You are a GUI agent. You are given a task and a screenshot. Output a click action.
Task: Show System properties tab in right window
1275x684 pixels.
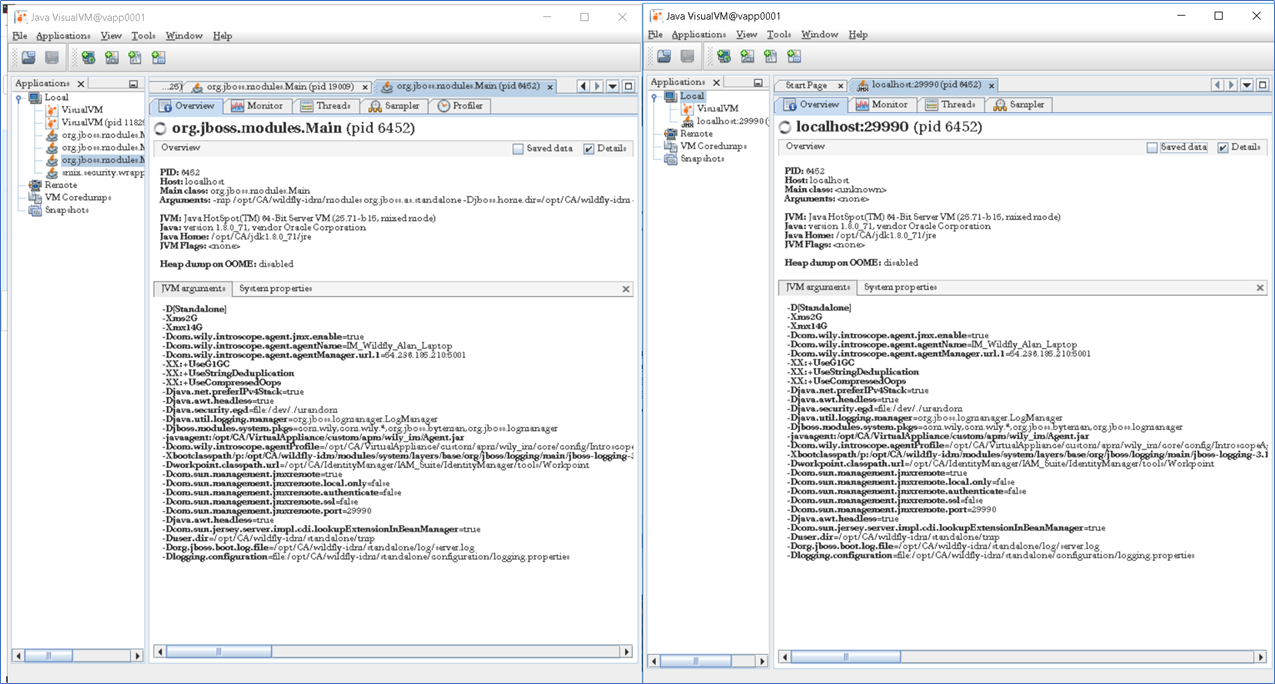900,287
